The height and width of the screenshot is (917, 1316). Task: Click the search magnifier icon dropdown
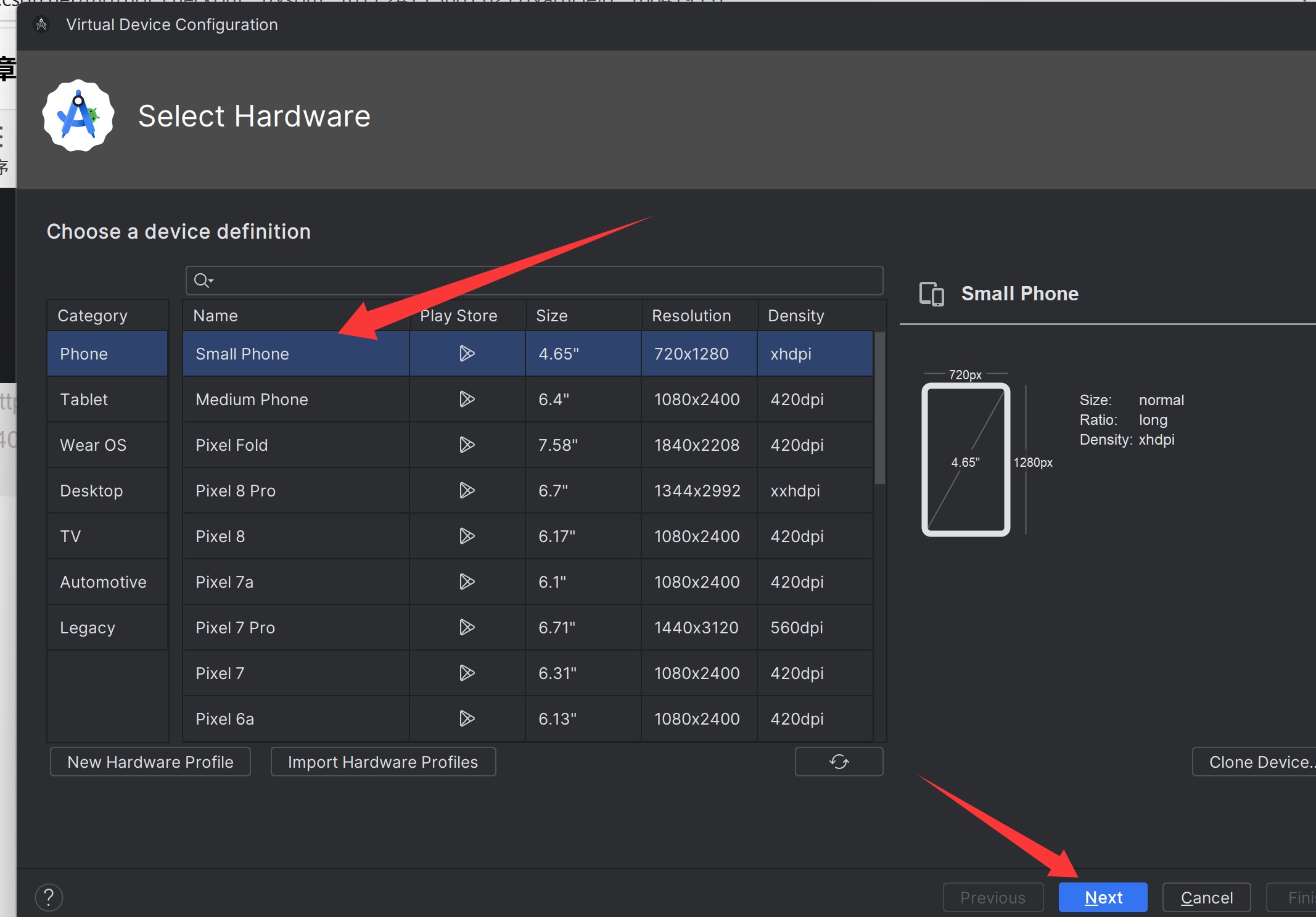pos(203,281)
